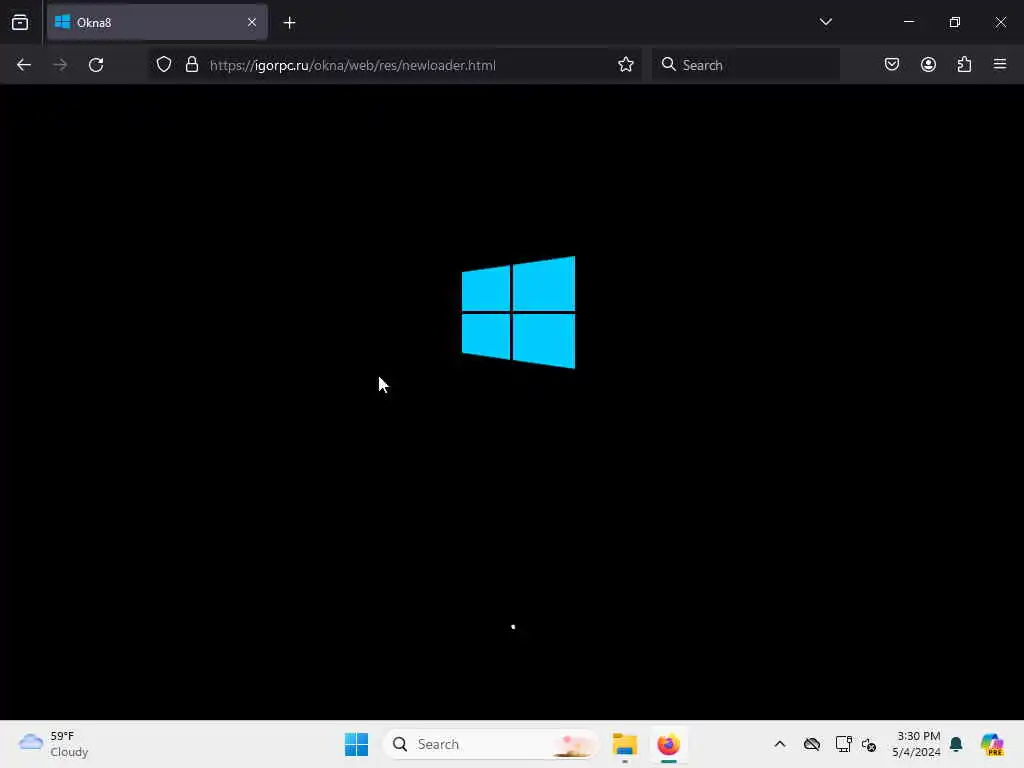Select the Okna8 browser tab
Screen dimensions: 1024x768
click(157, 22)
